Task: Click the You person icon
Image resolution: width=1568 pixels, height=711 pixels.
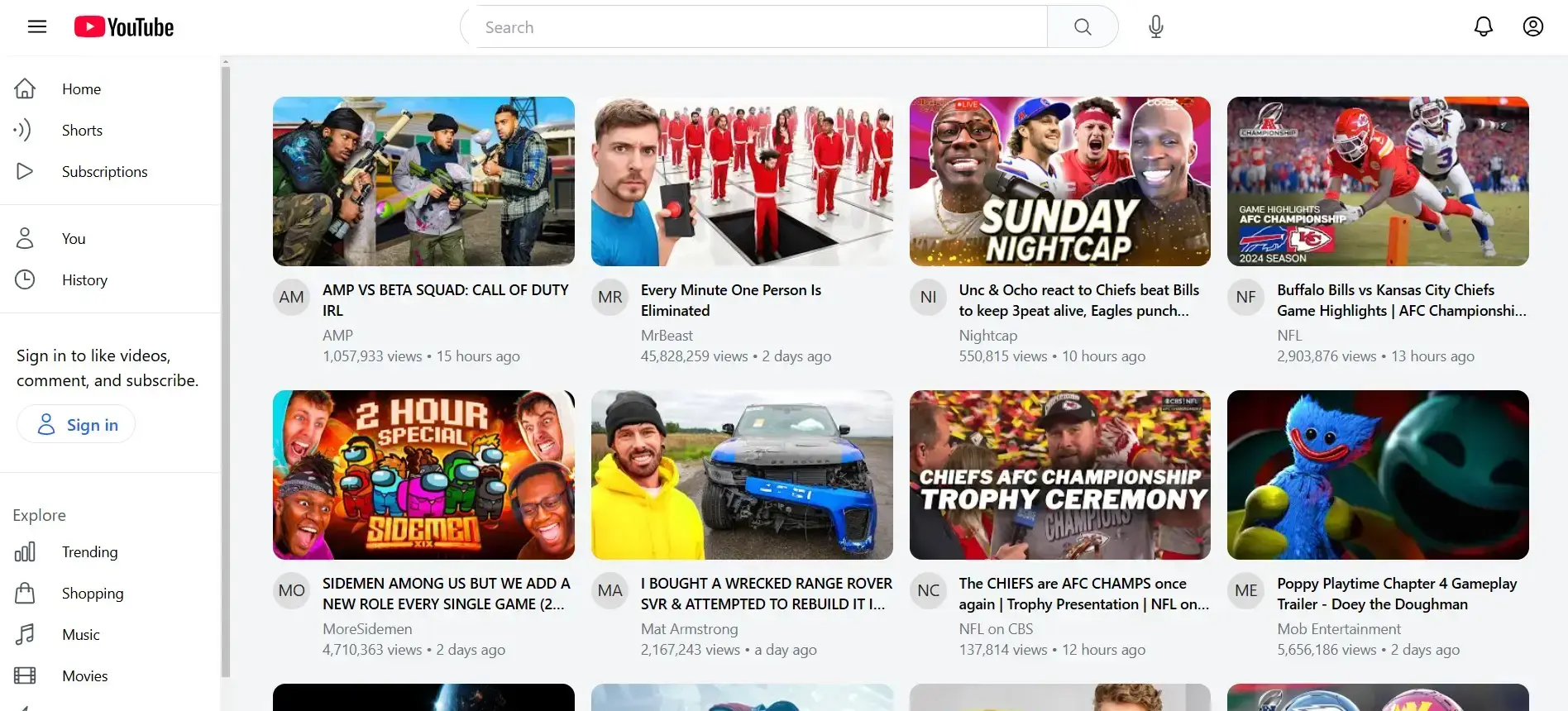Action: tap(25, 238)
